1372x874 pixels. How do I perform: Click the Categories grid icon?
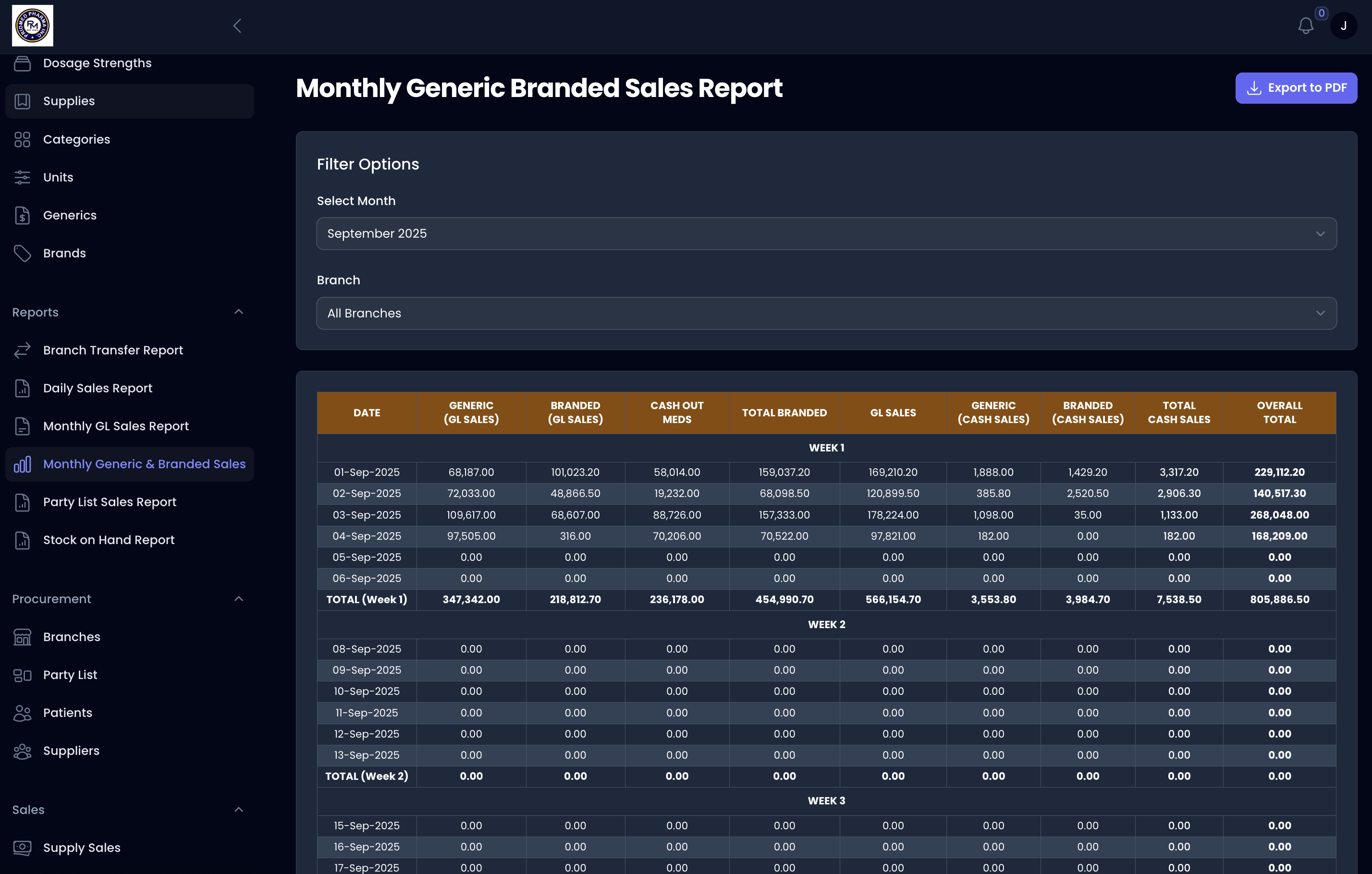(22, 139)
